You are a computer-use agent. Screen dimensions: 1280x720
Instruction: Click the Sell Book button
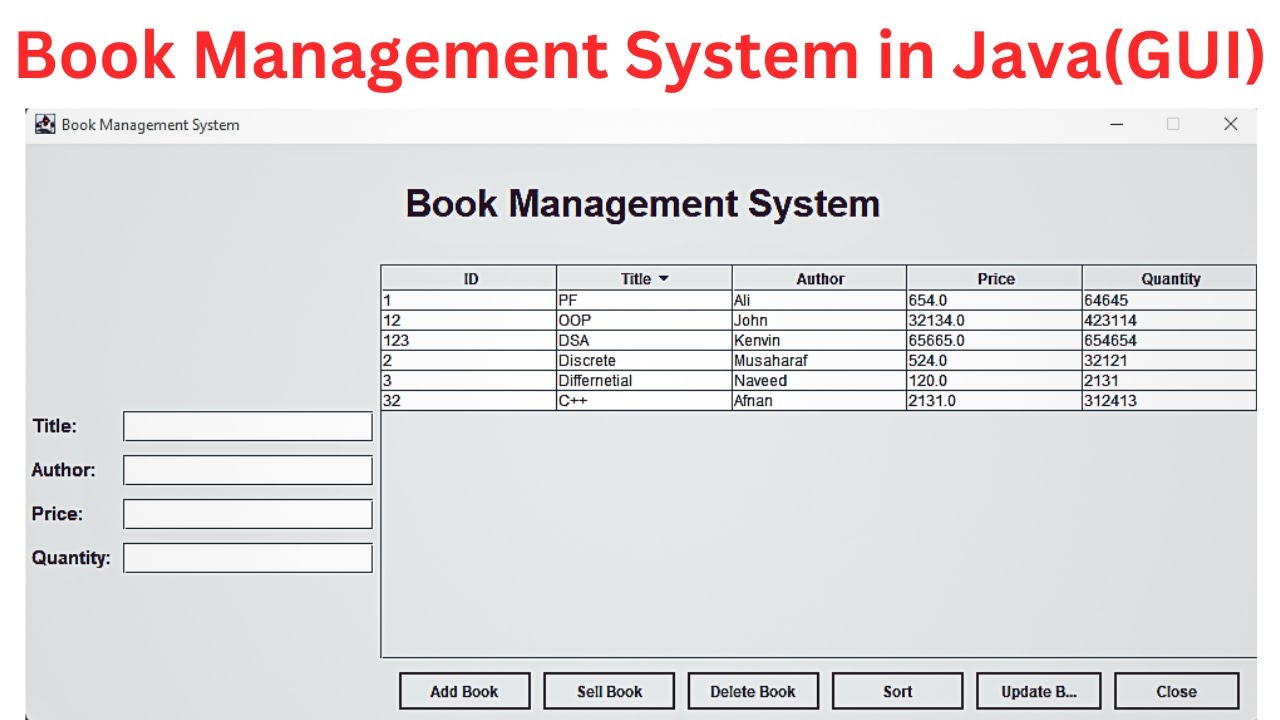point(609,691)
